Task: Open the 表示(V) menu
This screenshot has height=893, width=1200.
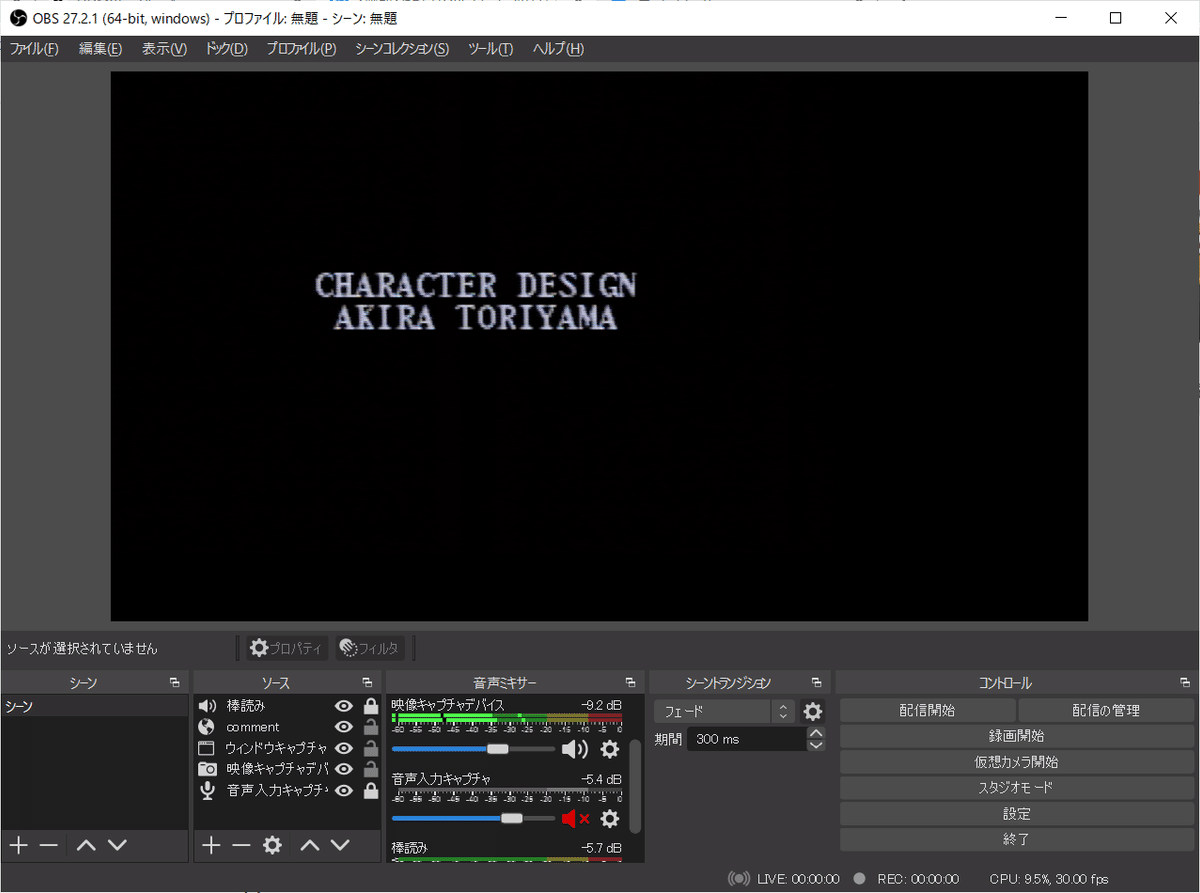Action: (x=164, y=49)
